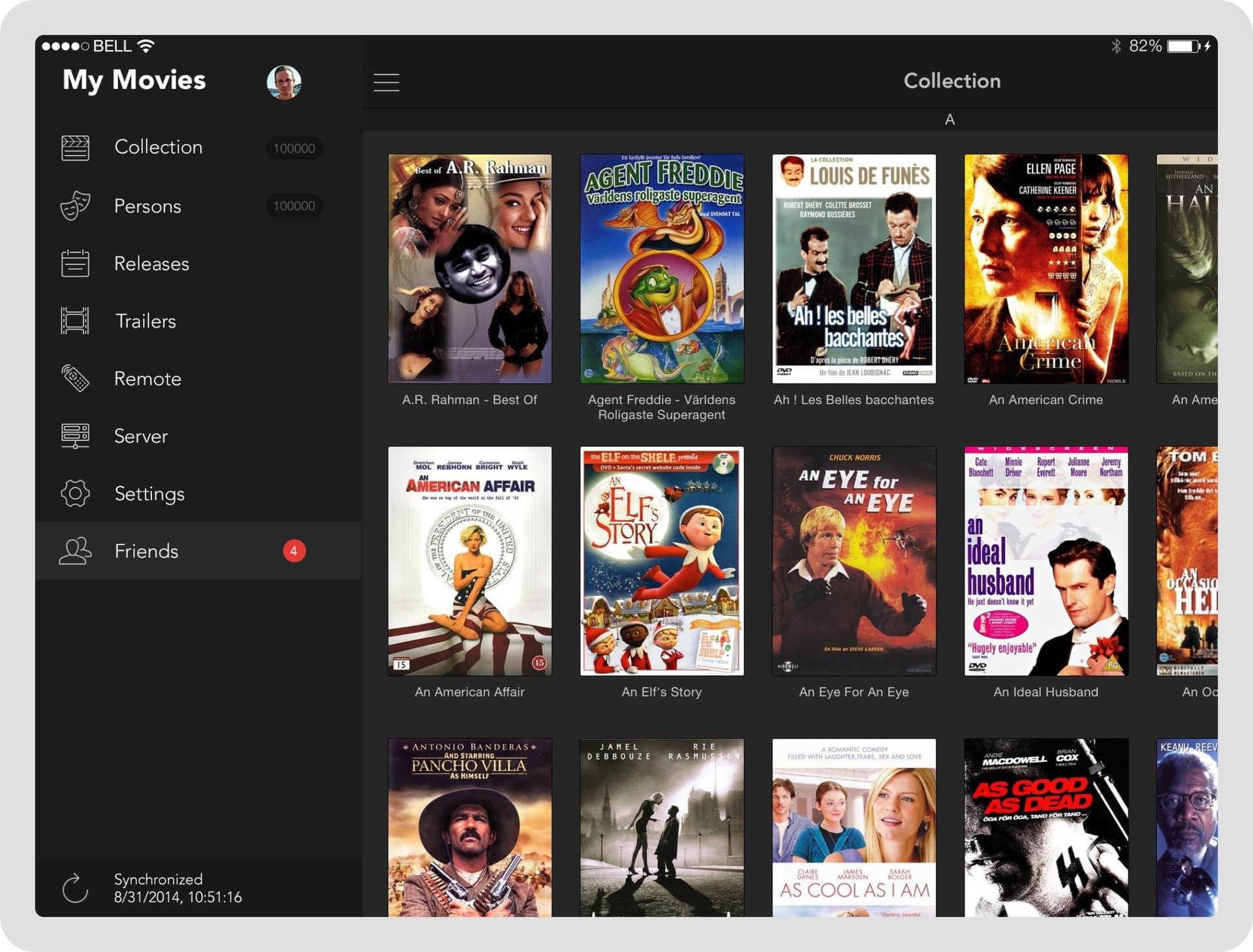Open the Jamel Debbouze Rie Rasmussen cover
The width and height of the screenshot is (1253, 952).
(x=662, y=828)
